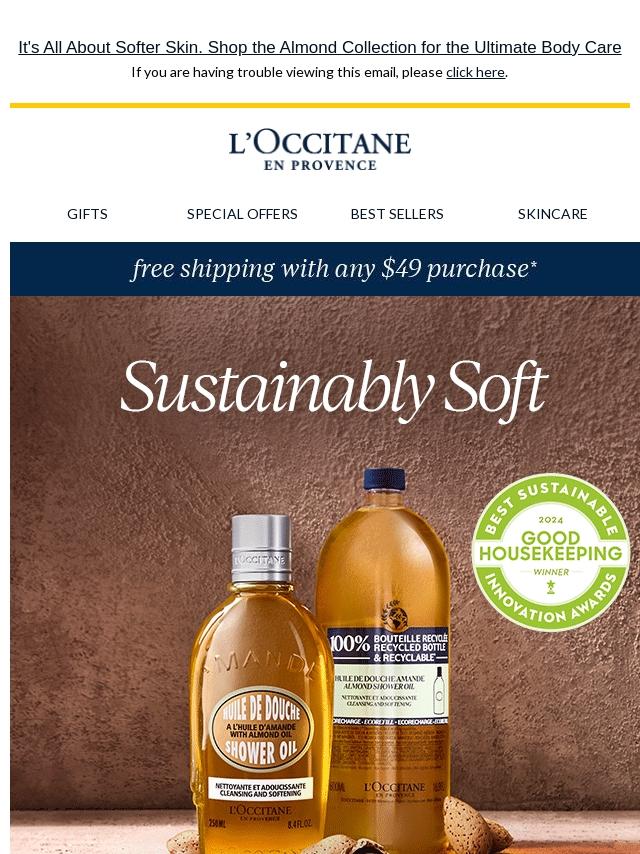Image resolution: width=640 pixels, height=854 pixels.
Task: Click the earth emblem on refill bottle
Action: (396, 614)
